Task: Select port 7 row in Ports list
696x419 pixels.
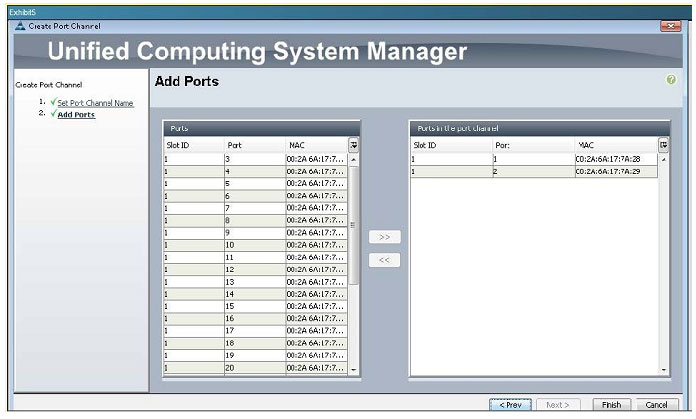Action: click(x=256, y=208)
